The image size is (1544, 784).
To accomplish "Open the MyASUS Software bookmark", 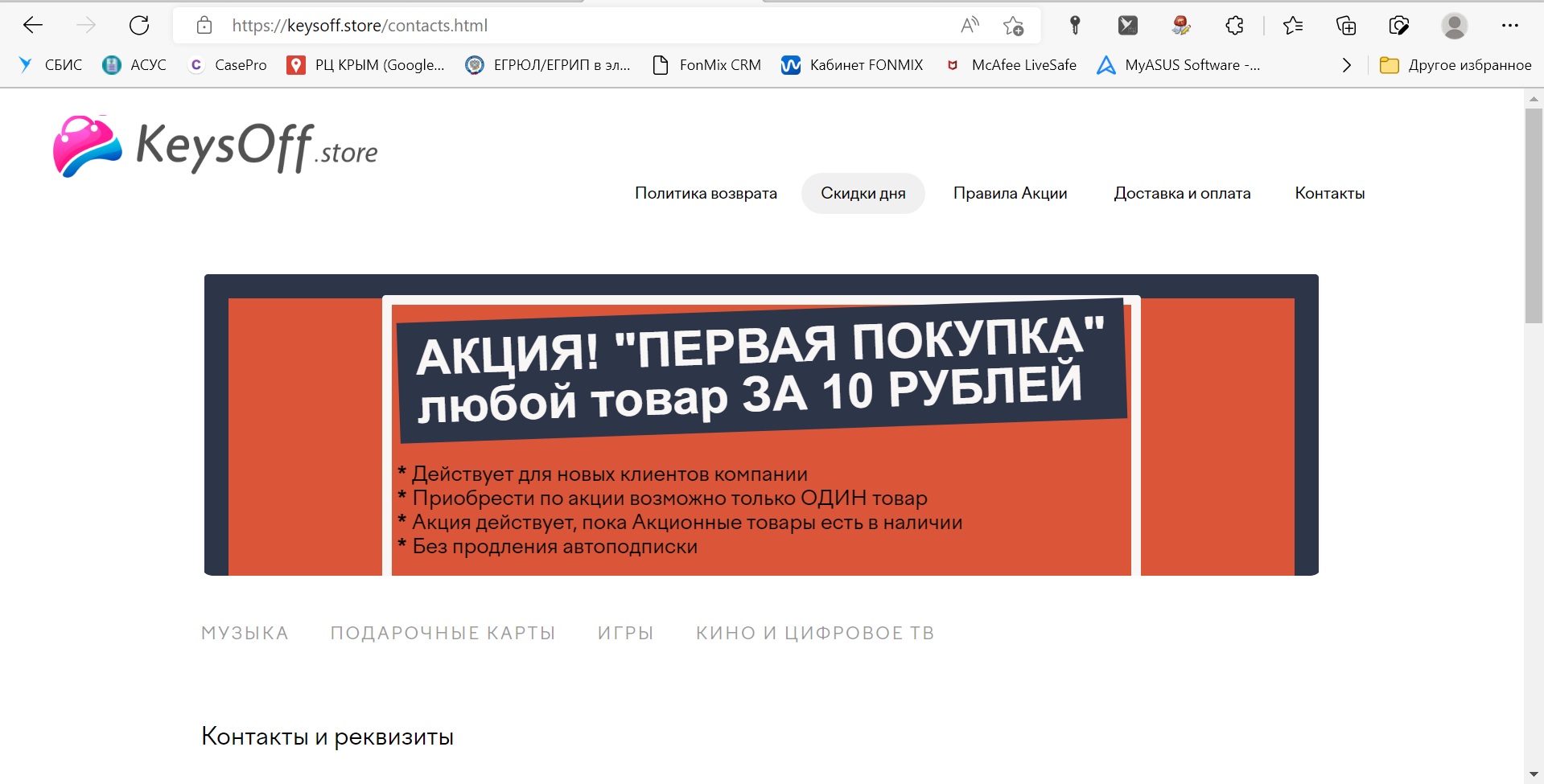I will pyautogui.click(x=1179, y=65).
